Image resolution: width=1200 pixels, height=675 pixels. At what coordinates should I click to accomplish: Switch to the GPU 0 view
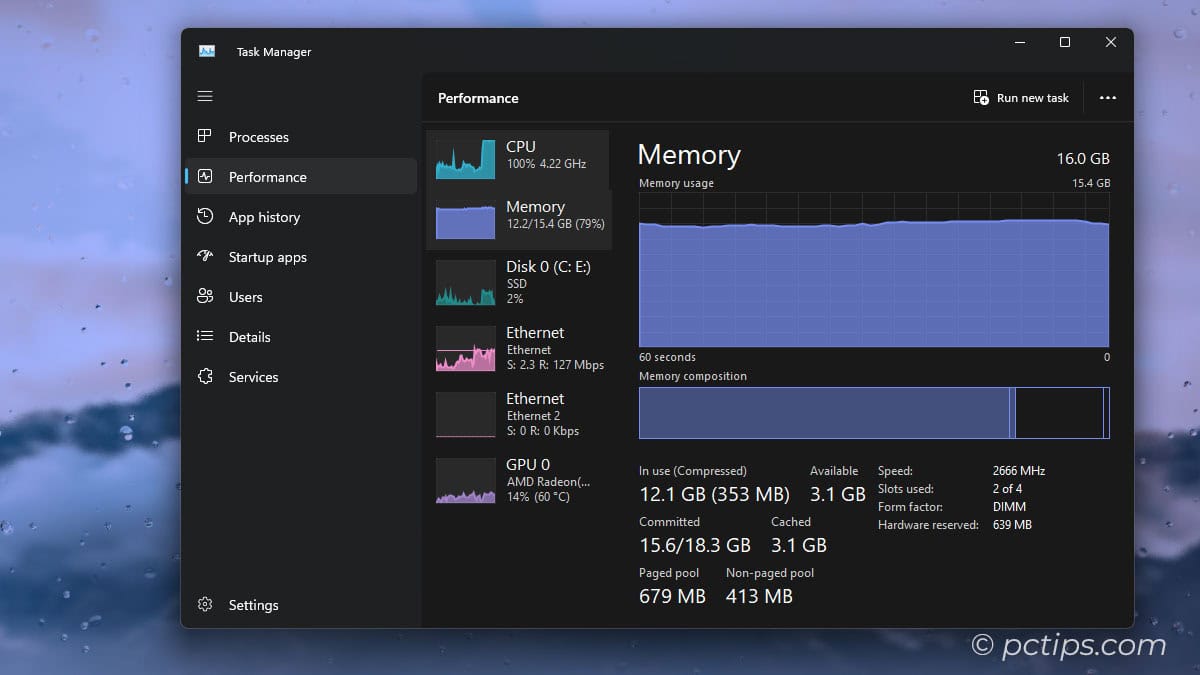click(517, 480)
